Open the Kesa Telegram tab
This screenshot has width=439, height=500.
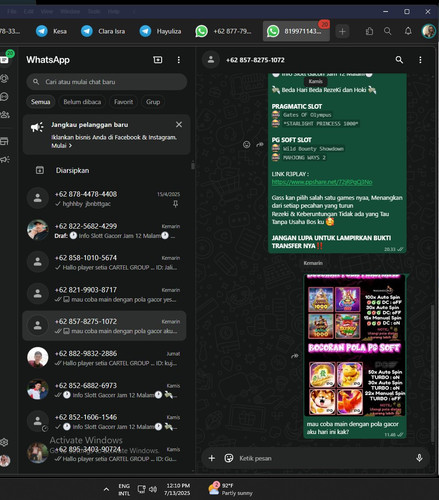point(51,31)
